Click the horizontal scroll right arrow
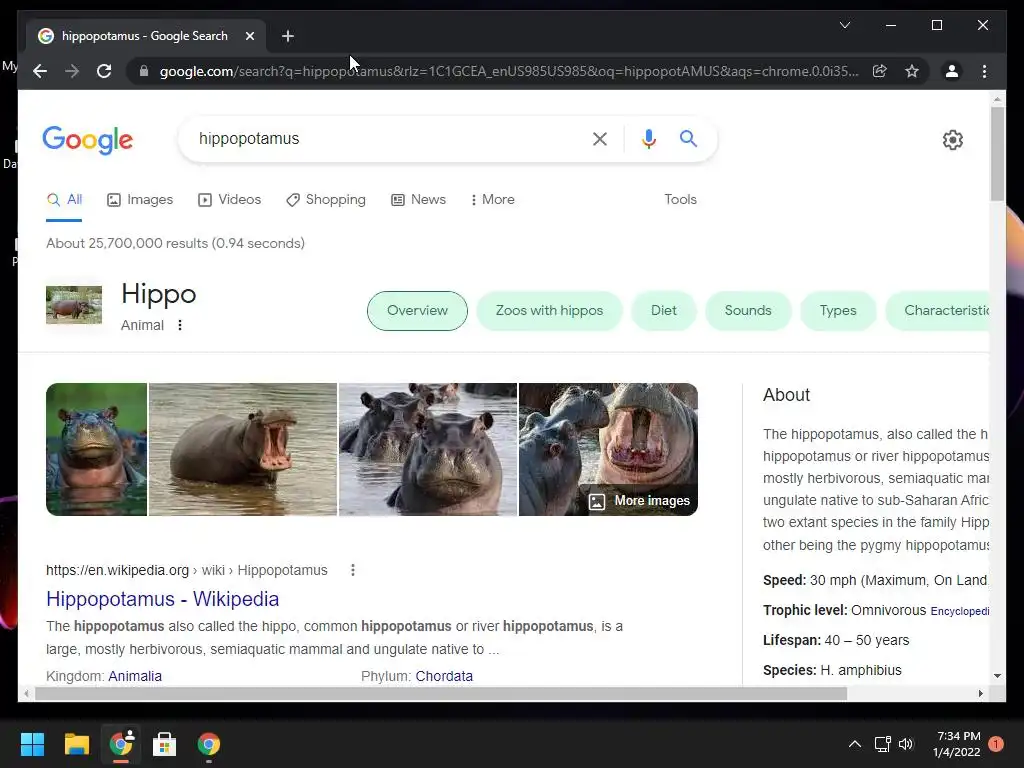 pos(981,694)
